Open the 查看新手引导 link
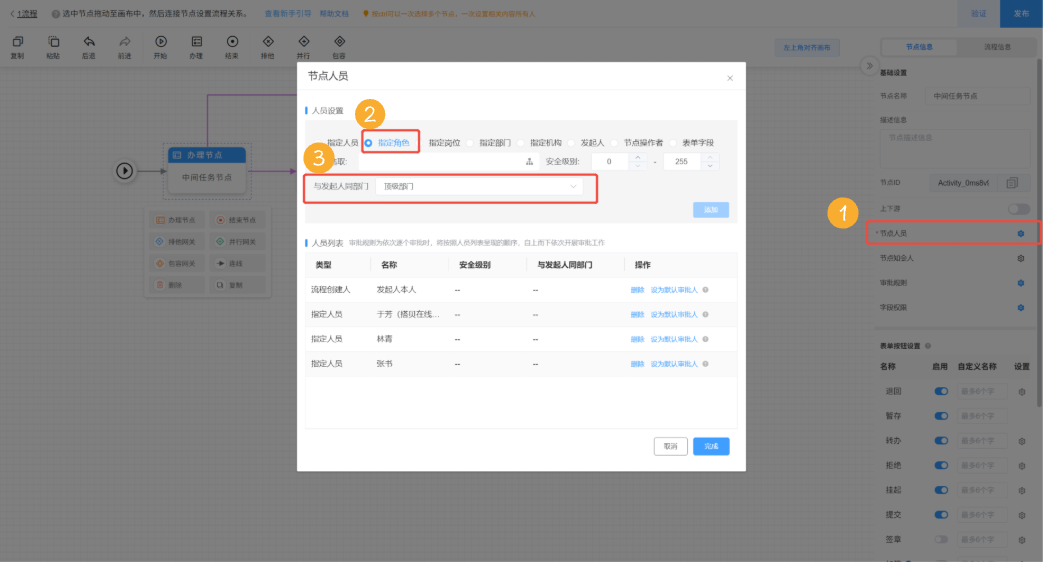The height and width of the screenshot is (562, 1043). (x=288, y=13)
